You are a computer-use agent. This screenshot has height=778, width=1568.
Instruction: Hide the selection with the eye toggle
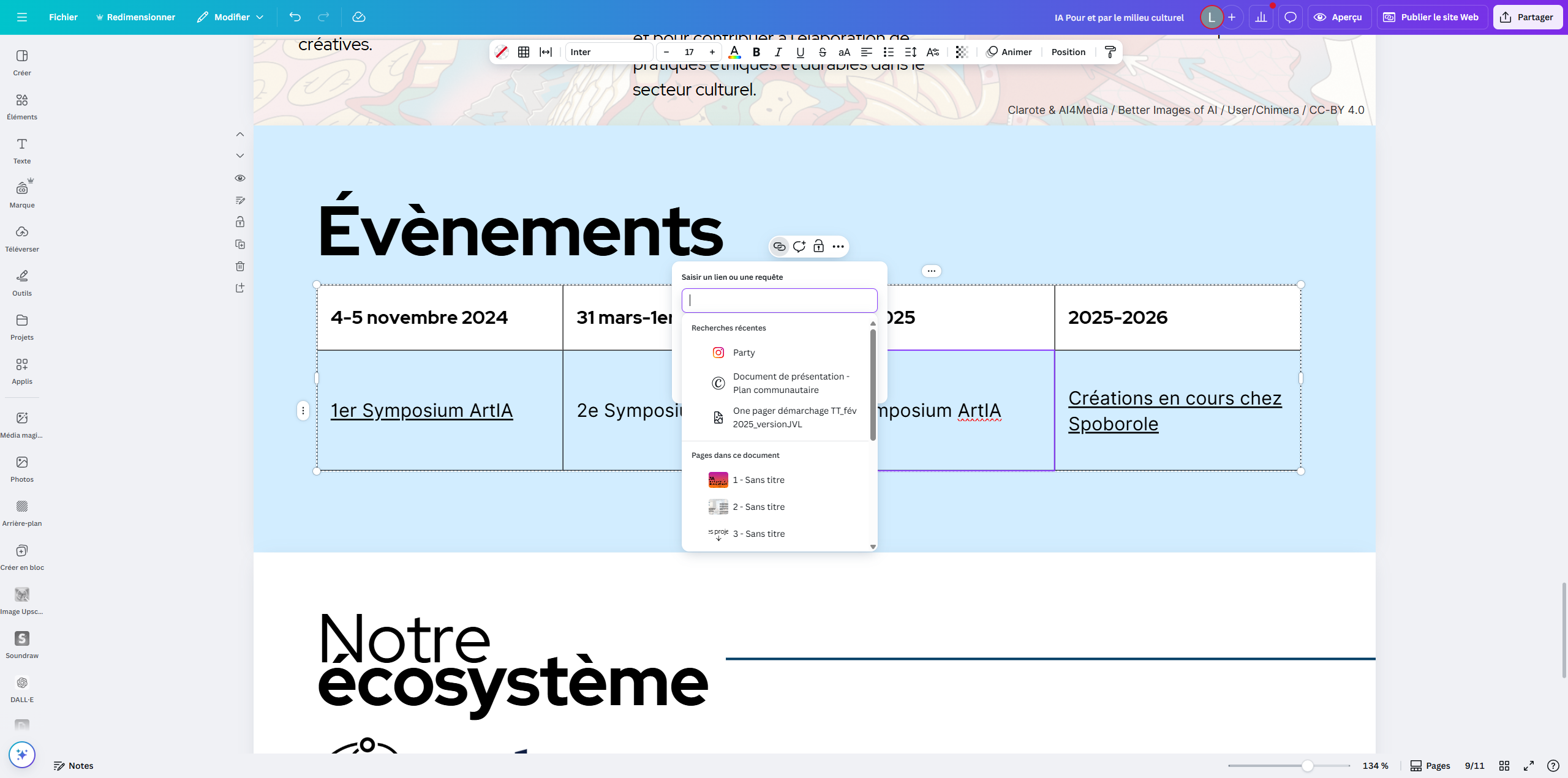pos(239,178)
